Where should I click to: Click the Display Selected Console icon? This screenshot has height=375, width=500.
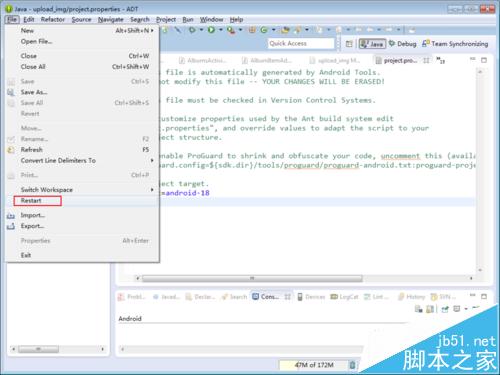(457, 309)
